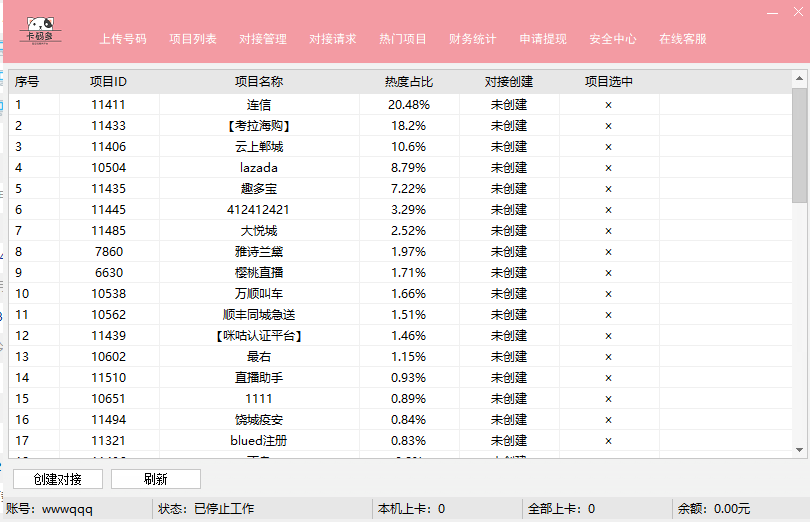
Task: Select the 饶城疫安 project name
Action: pos(259,420)
